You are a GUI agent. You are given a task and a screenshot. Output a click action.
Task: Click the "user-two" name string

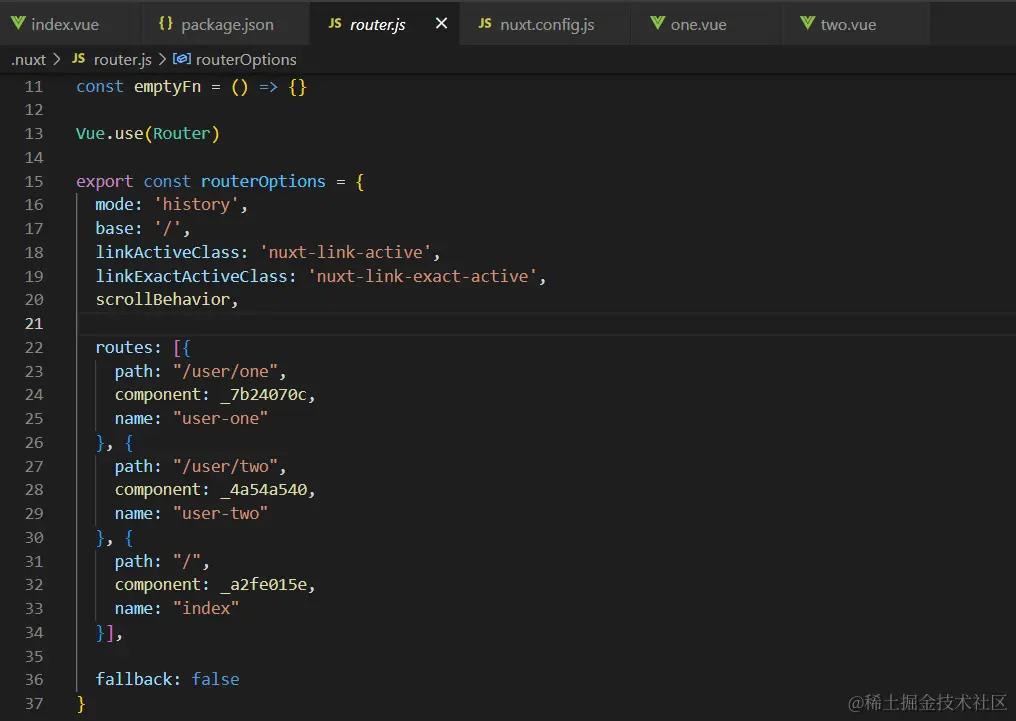pos(220,514)
